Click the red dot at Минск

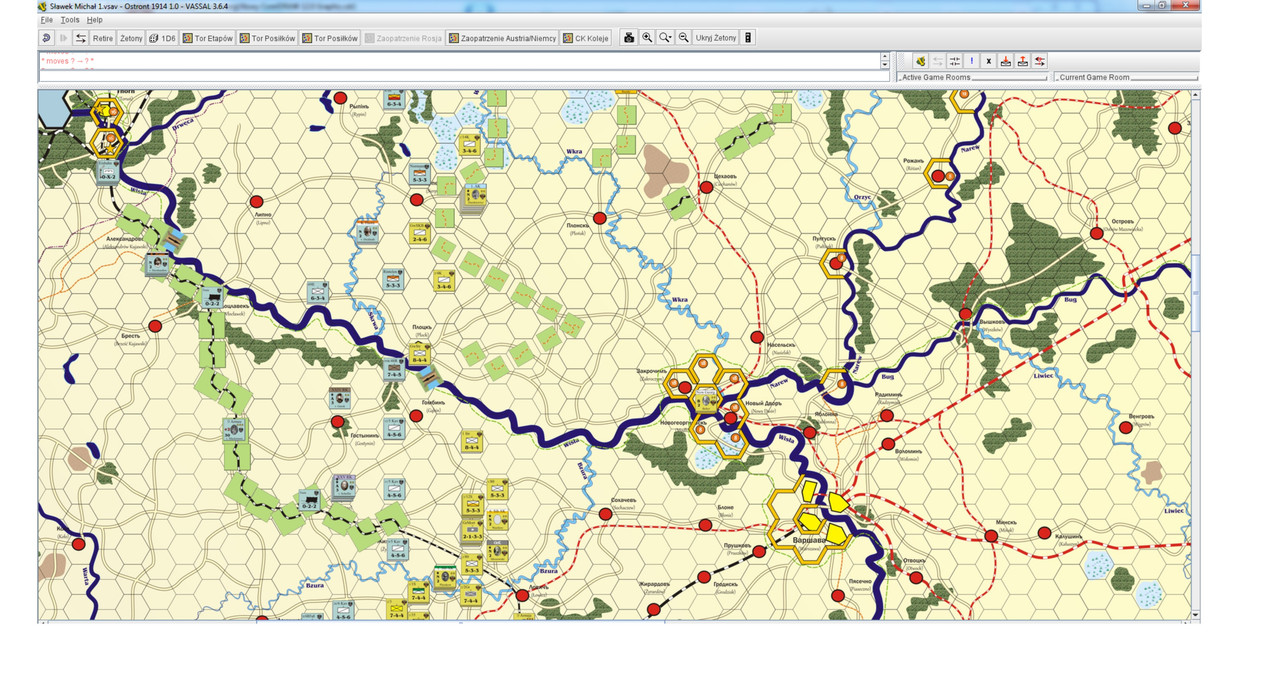point(991,536)
